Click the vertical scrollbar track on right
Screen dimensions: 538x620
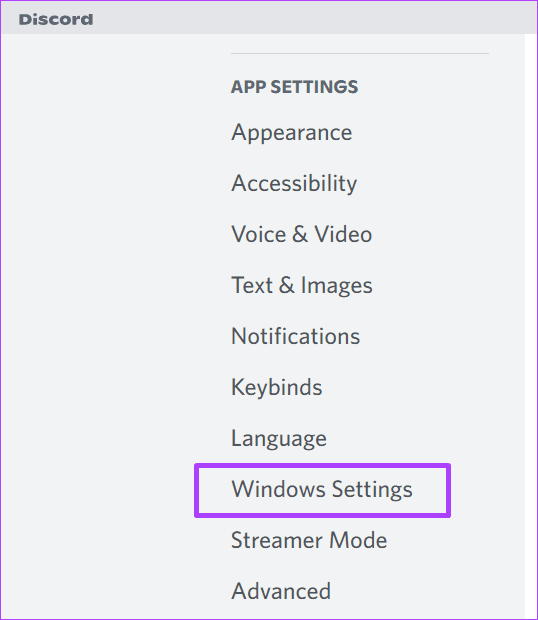click(x=530, y=326)
